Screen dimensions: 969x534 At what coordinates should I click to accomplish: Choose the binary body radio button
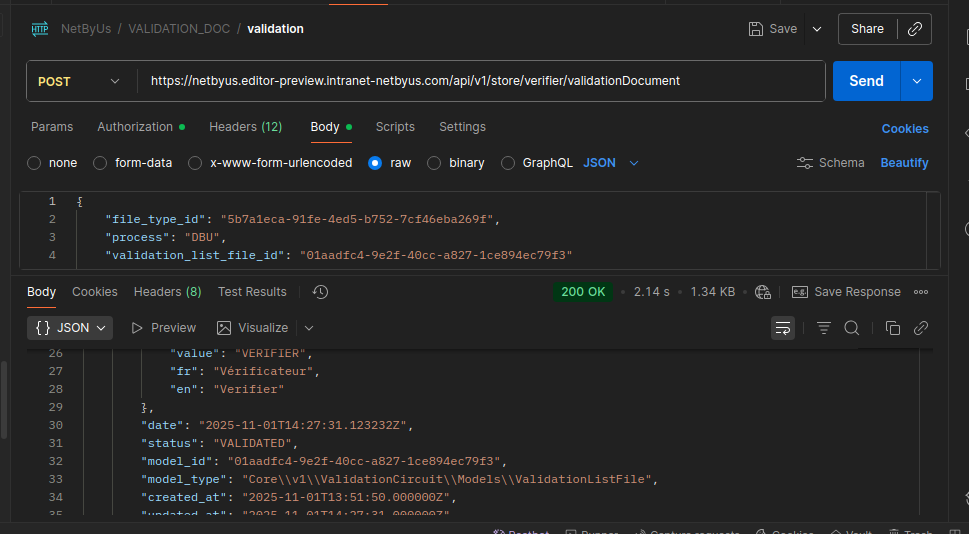click(x=434, y=163)
